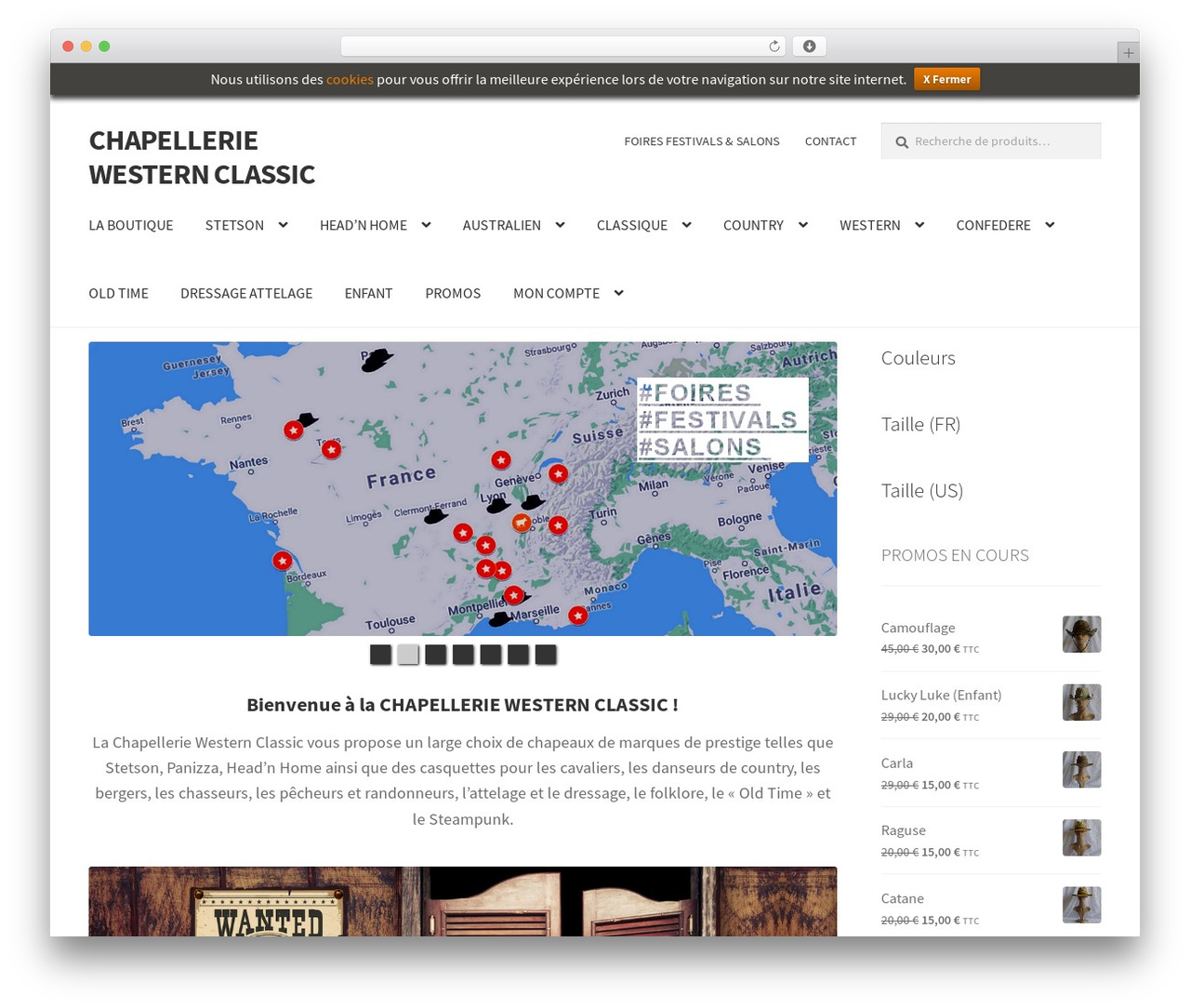Expand the Classique submenu arrow

686,225
